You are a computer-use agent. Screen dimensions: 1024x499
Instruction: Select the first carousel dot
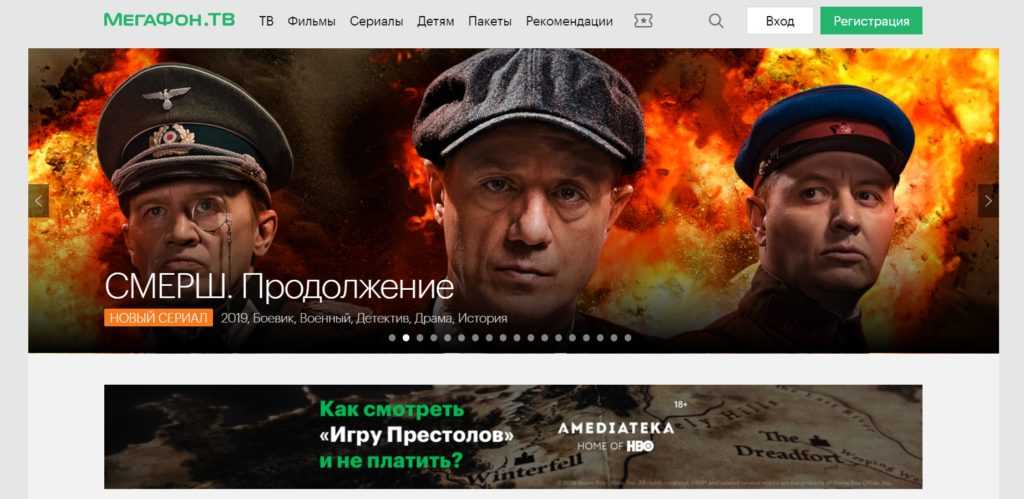pos(392,338)
